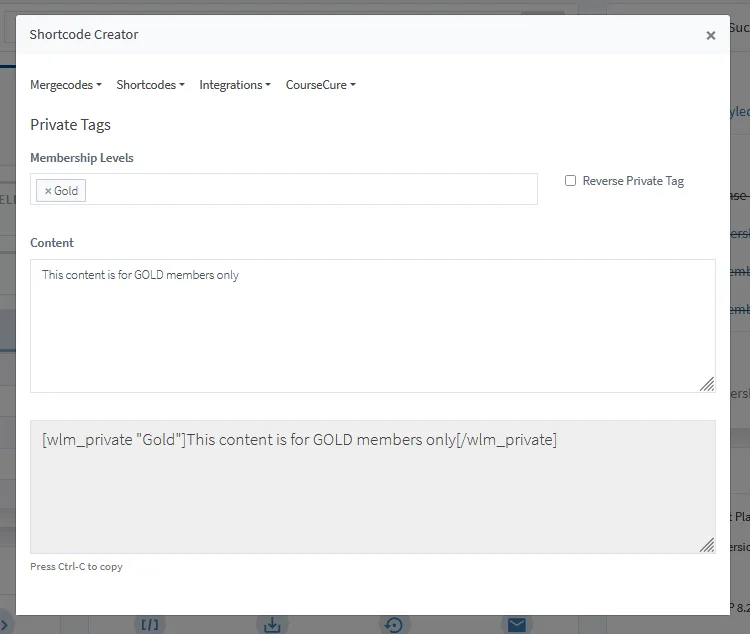Click inside the Membership Levels field
Screen dimensions: 750x634
pos(284,189)
